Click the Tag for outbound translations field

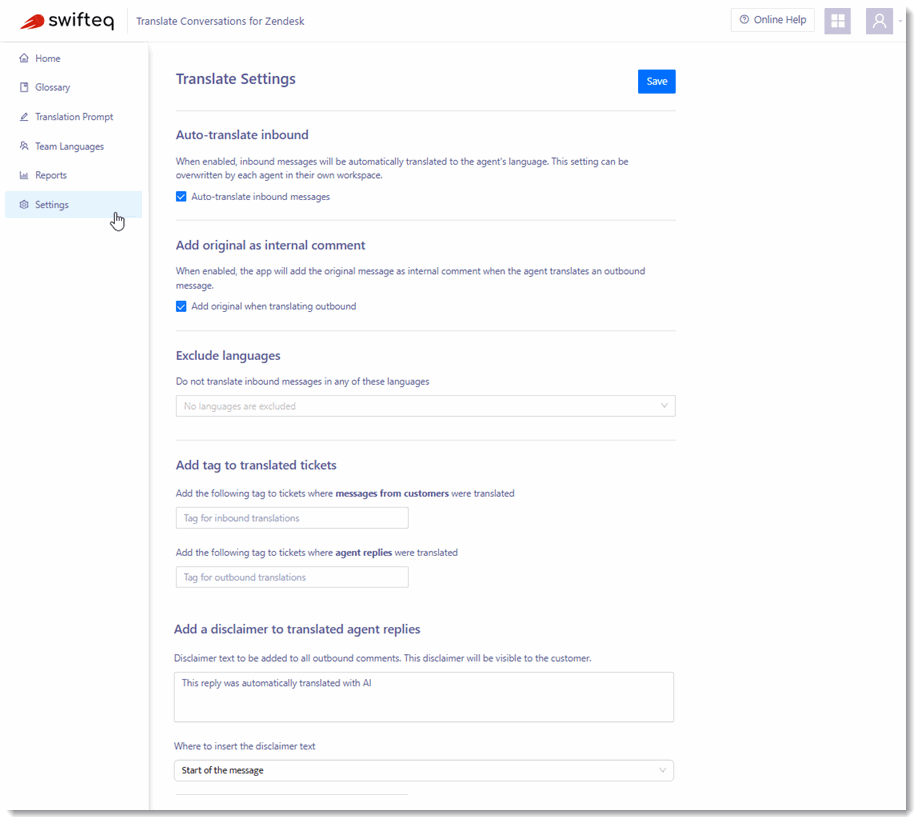point(292,577)
